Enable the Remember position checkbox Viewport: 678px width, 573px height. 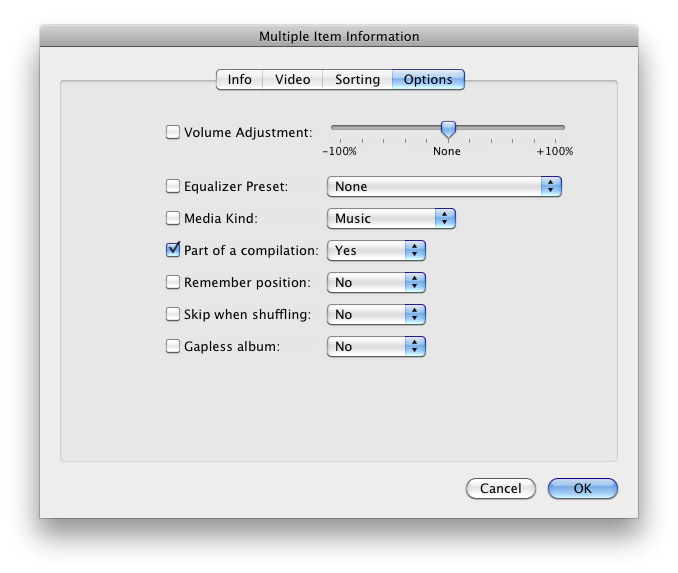point(173,282)
